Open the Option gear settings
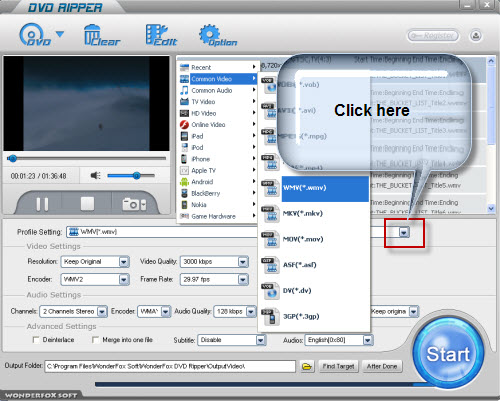500x401 pixels. pos(218,35)
